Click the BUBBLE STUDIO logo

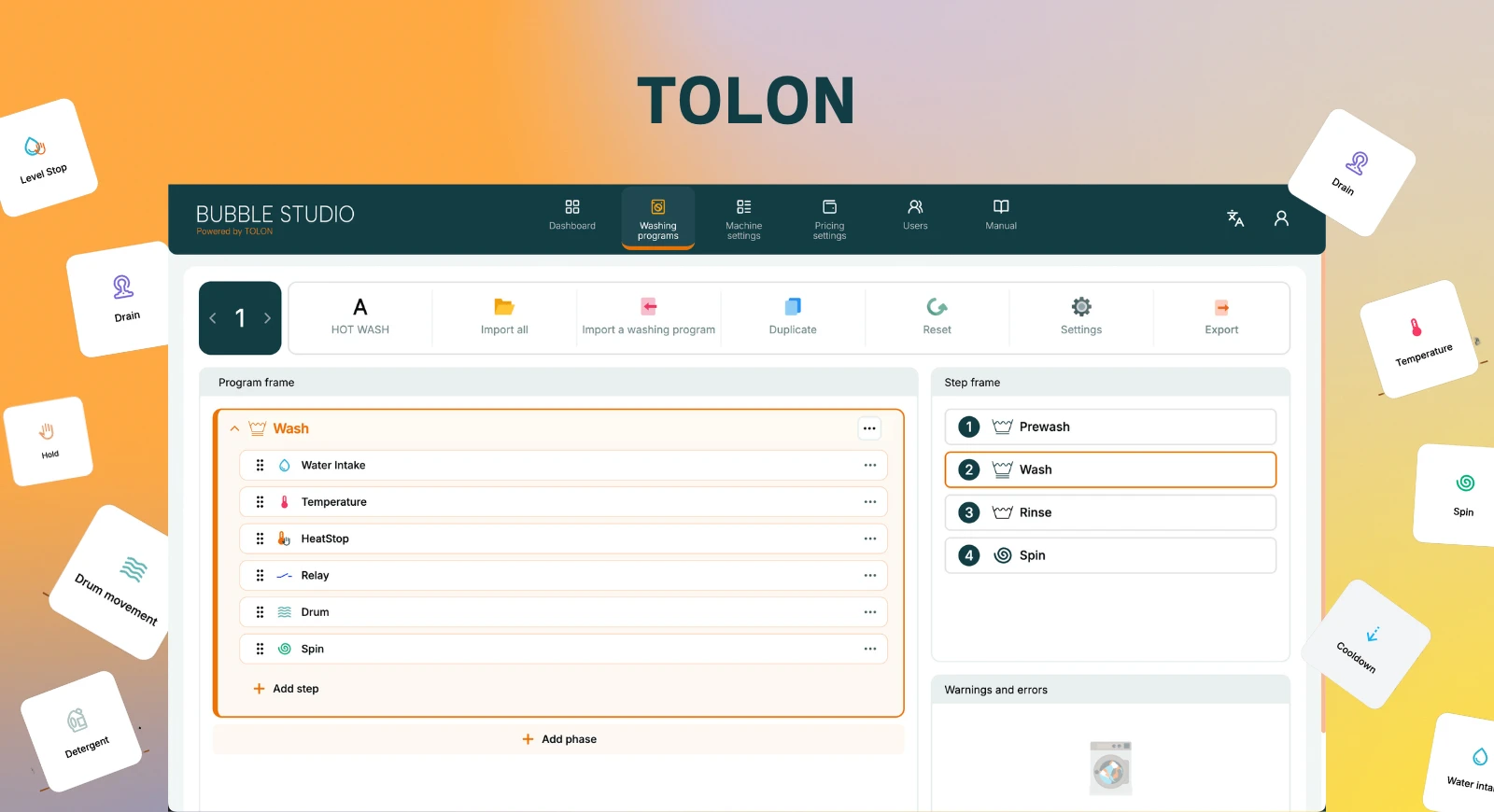[275, 218]
